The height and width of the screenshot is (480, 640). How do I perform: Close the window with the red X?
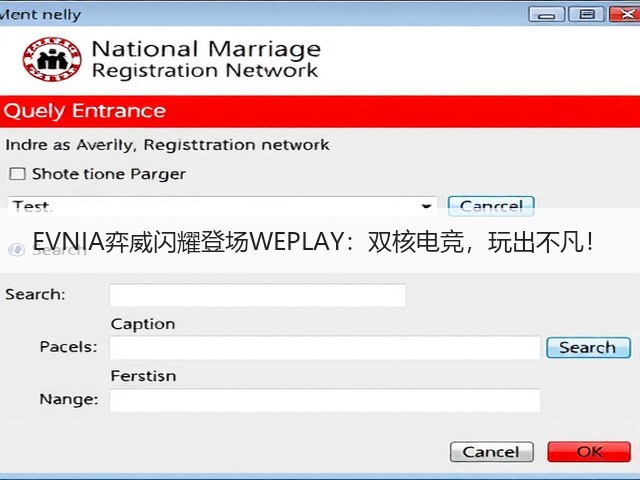click(x=625, y=14)
